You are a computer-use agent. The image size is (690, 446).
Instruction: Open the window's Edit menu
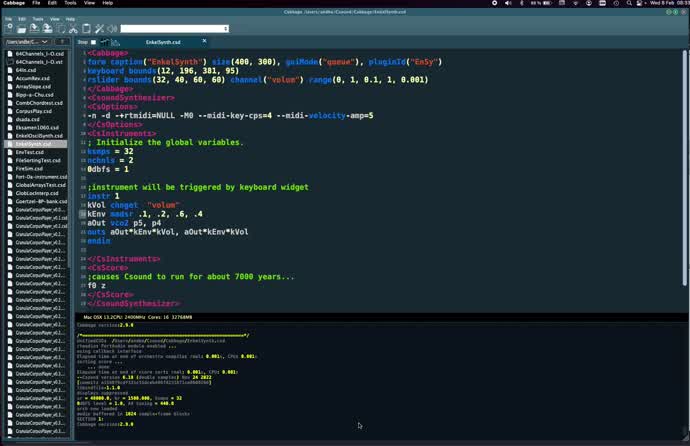(22, 19)
